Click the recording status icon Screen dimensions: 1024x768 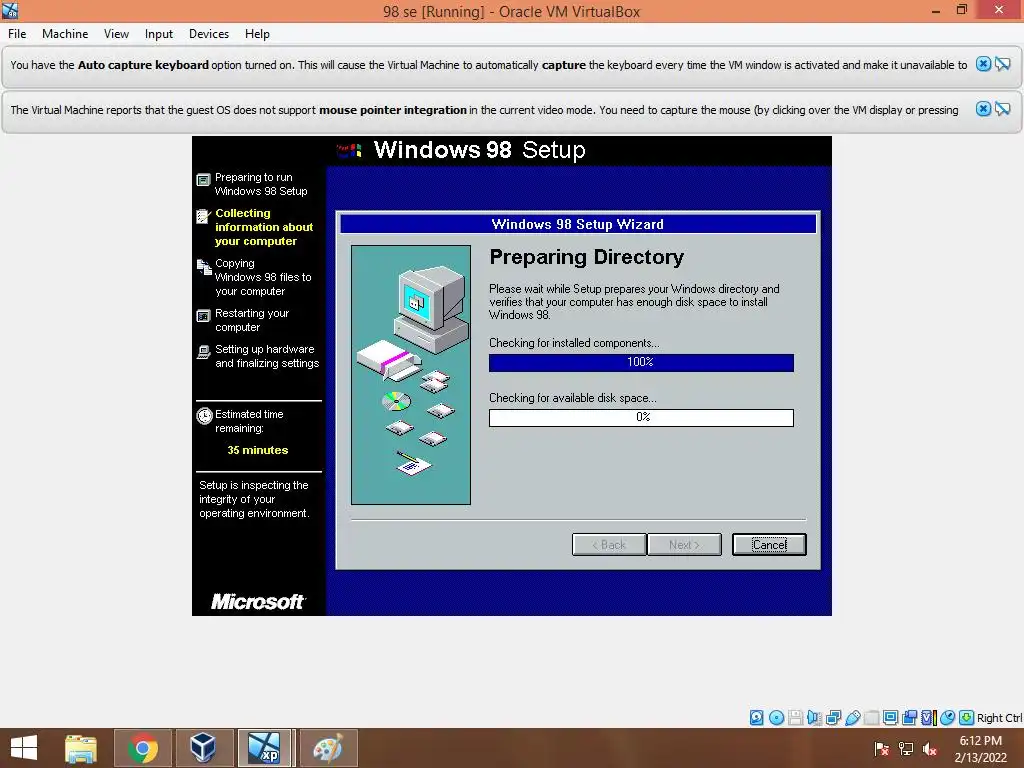tap(909, 718)
